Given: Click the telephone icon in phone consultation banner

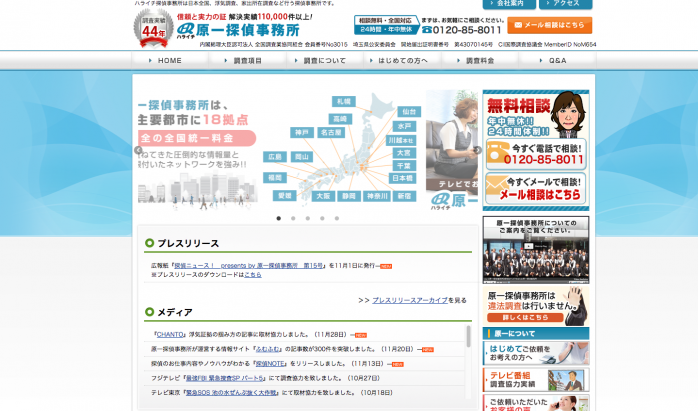Looking at the screenshot, I should 497,154.
